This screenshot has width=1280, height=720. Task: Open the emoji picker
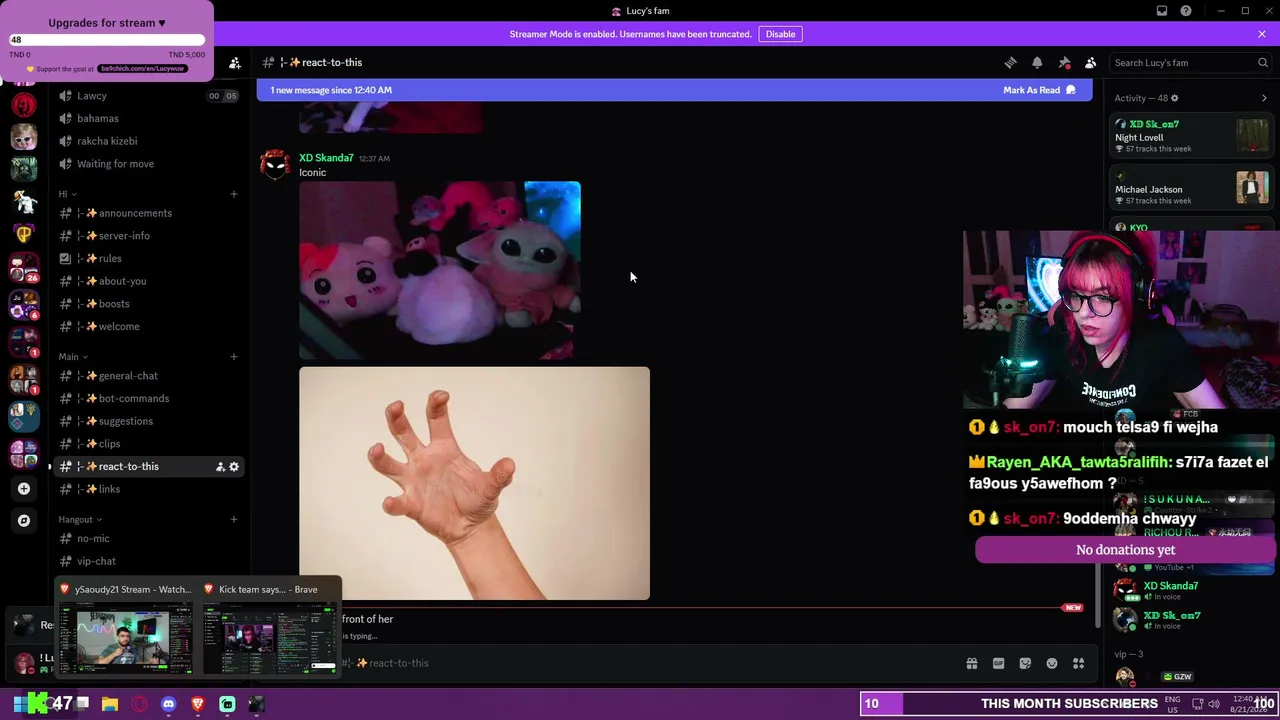coord(1052,663)
